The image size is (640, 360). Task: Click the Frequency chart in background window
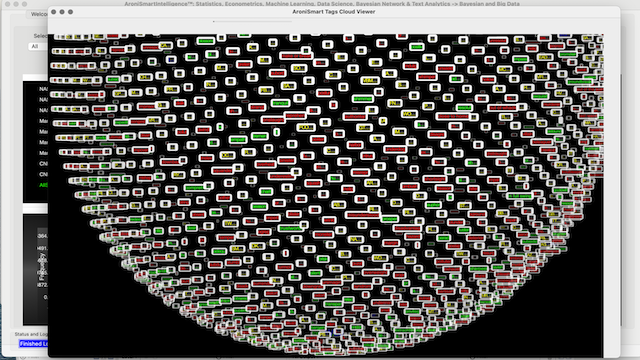pos(36,269)
